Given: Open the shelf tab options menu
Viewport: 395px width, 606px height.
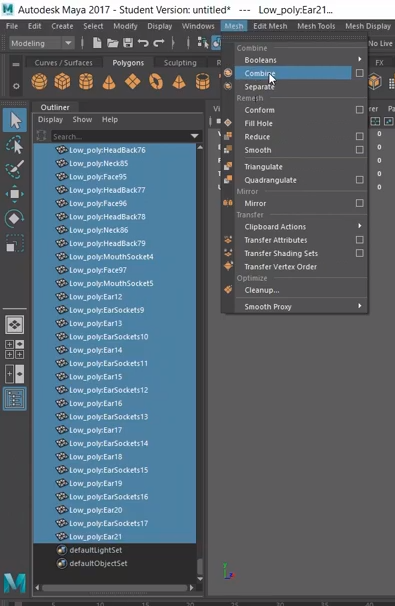Looking at the screenshot, I should 16,64.
